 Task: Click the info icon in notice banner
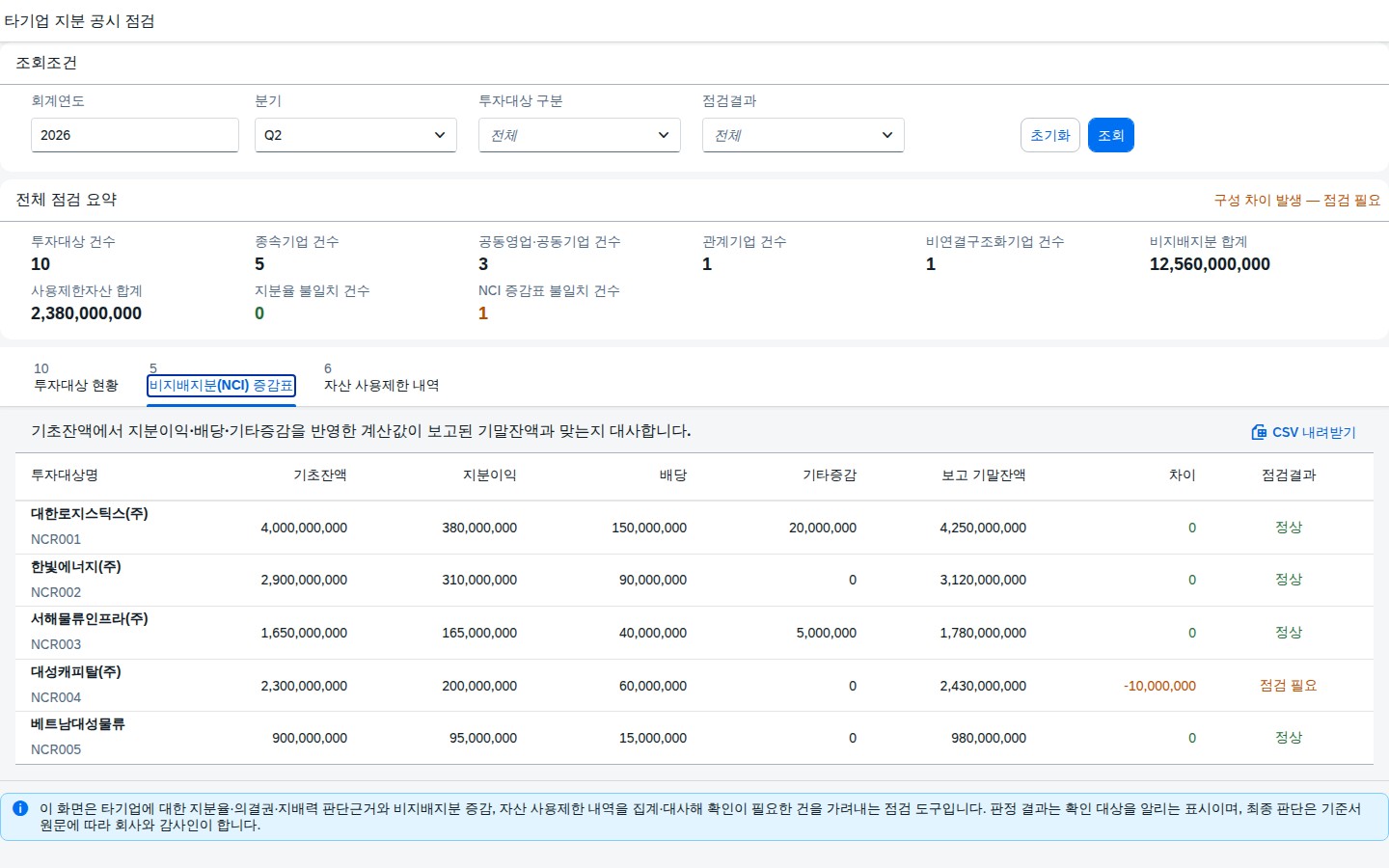(x=20, y=808)
